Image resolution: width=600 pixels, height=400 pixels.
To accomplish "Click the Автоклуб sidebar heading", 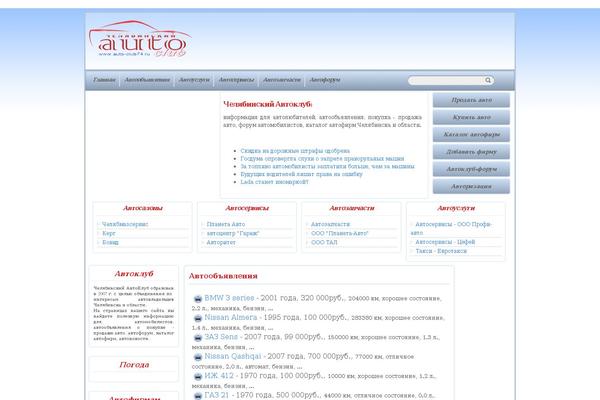I will pos(134,274).
